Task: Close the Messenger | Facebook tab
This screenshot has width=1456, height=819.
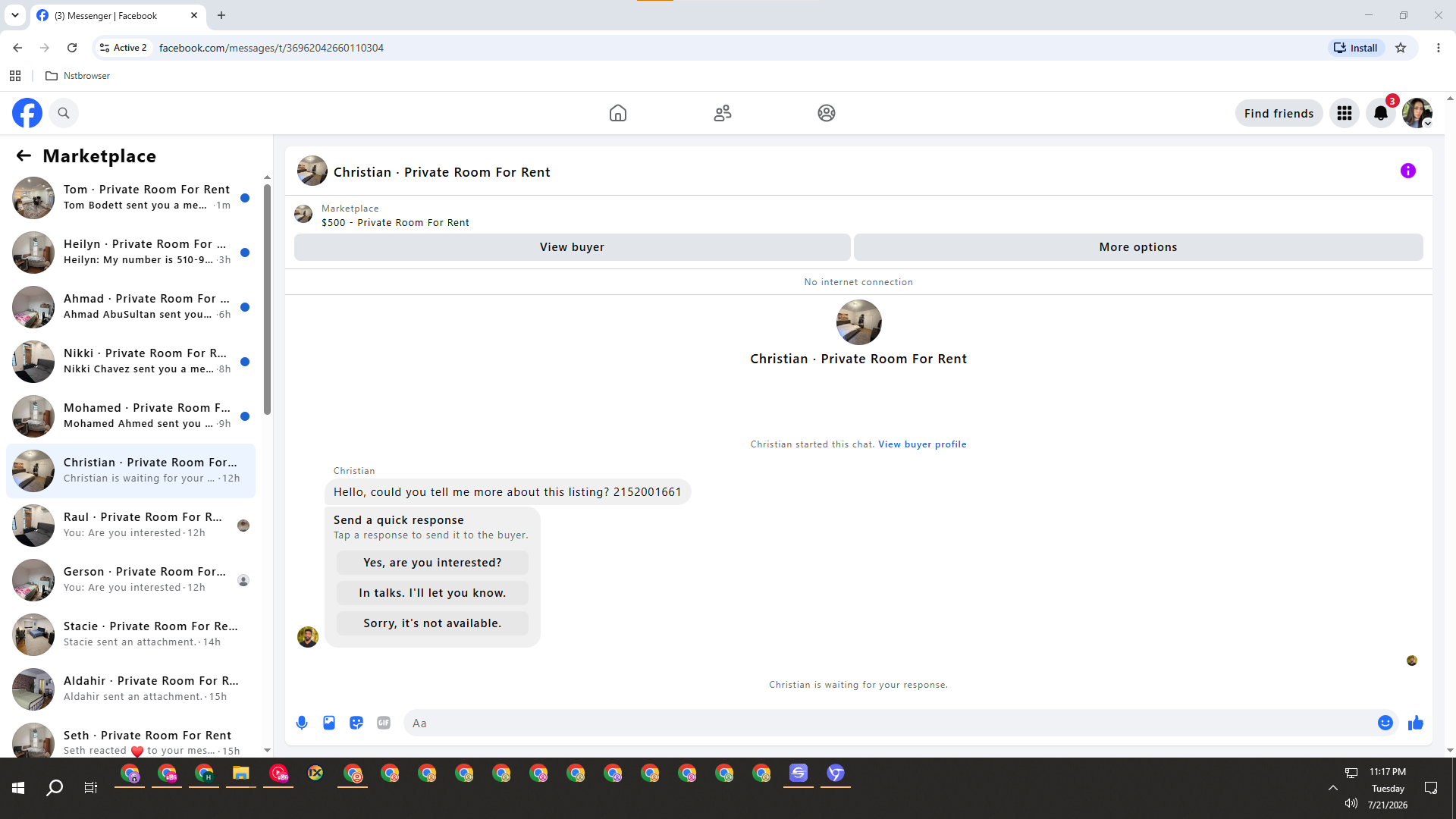Action: point(194,15)
